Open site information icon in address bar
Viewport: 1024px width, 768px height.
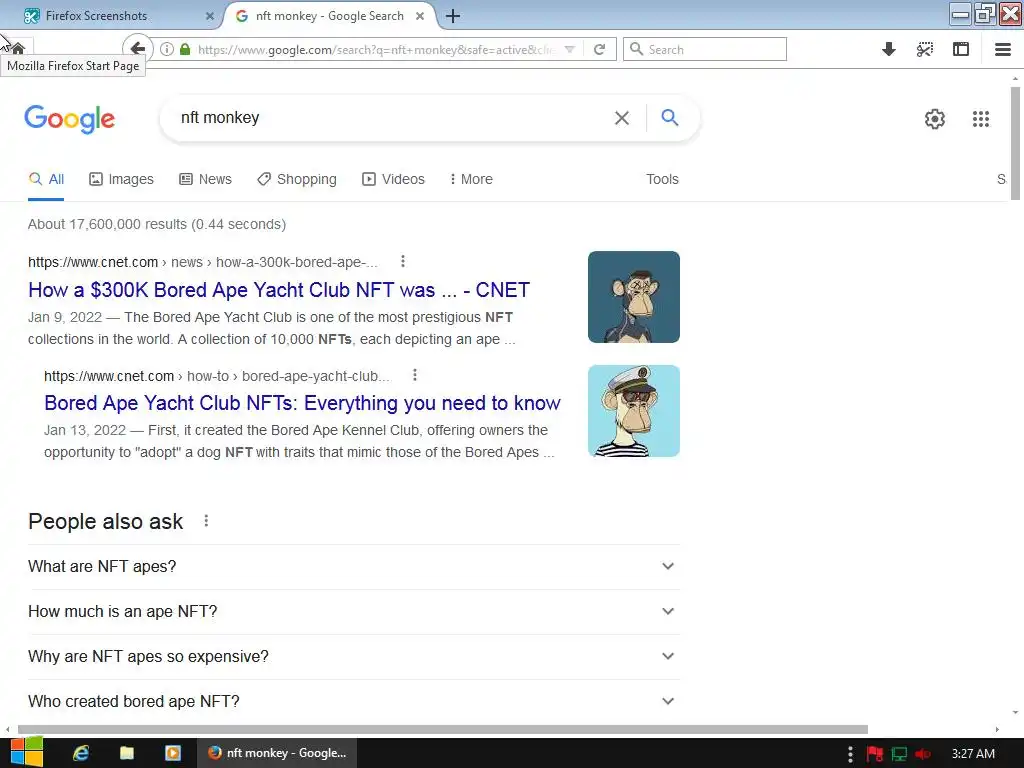(x=167, y=49)
